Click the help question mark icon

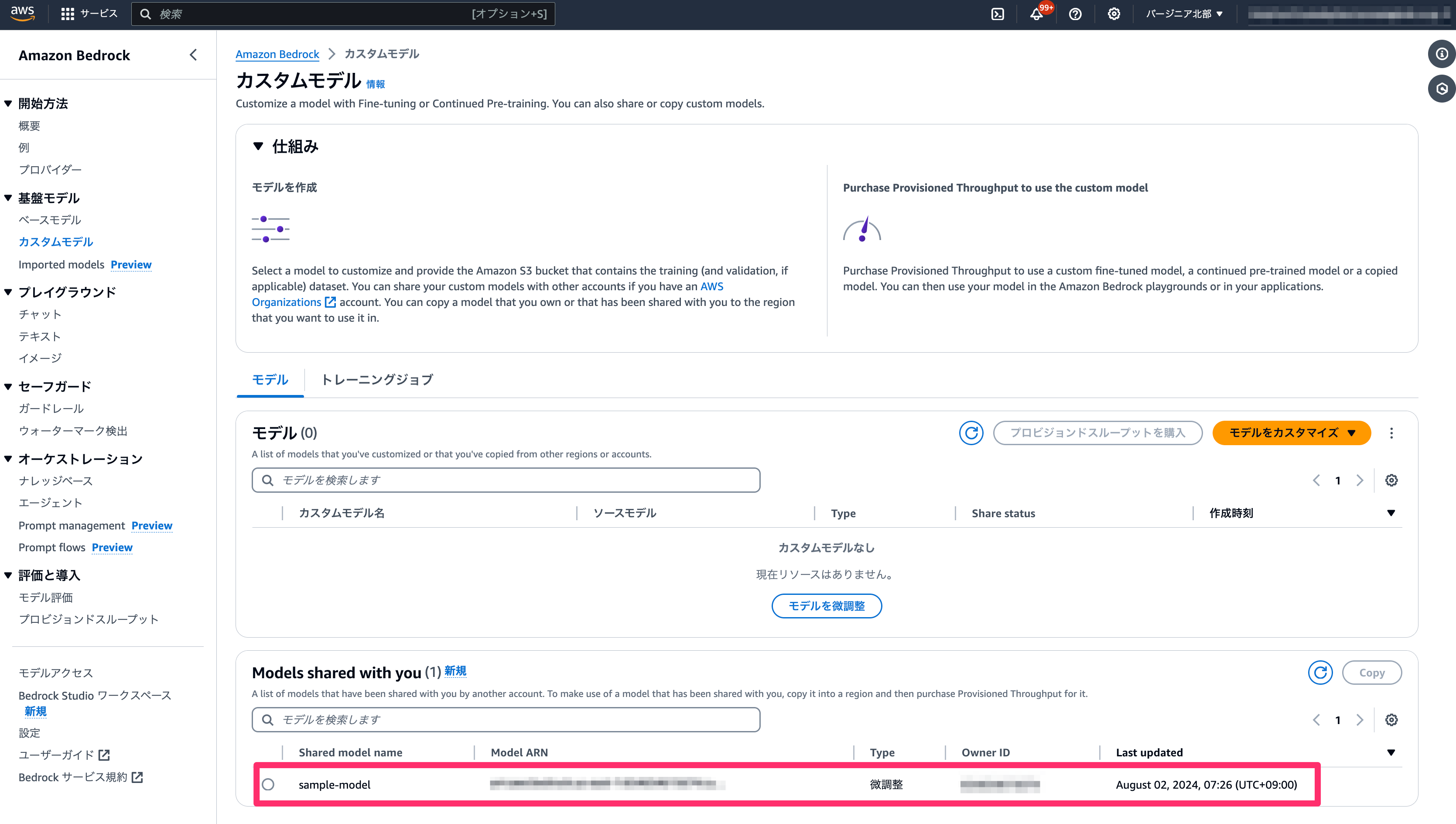pyautogui.click(x=1075, y=14)
